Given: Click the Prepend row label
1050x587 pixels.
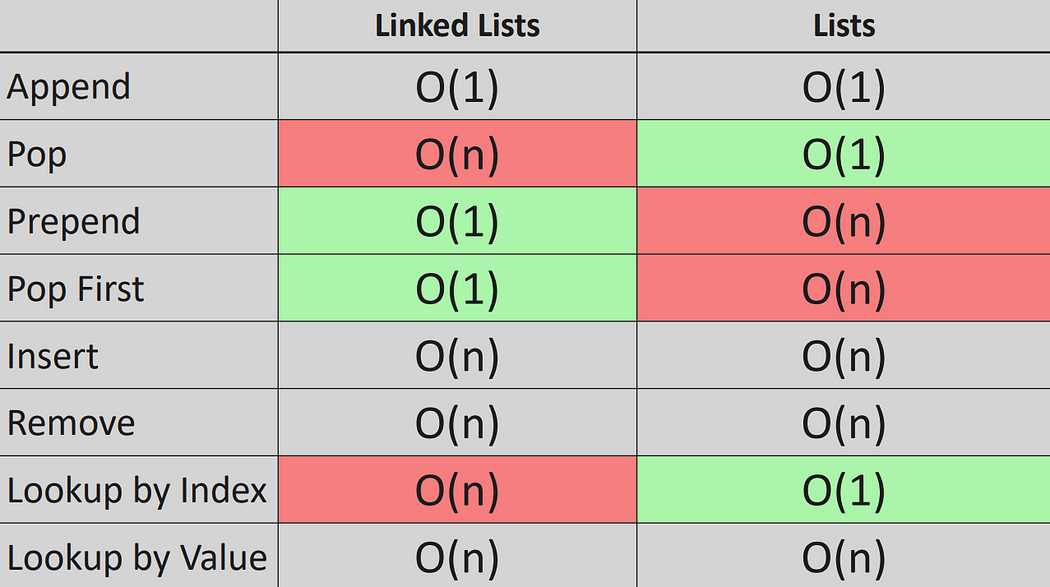Looking at the screenshot, I should coord(74,222).
